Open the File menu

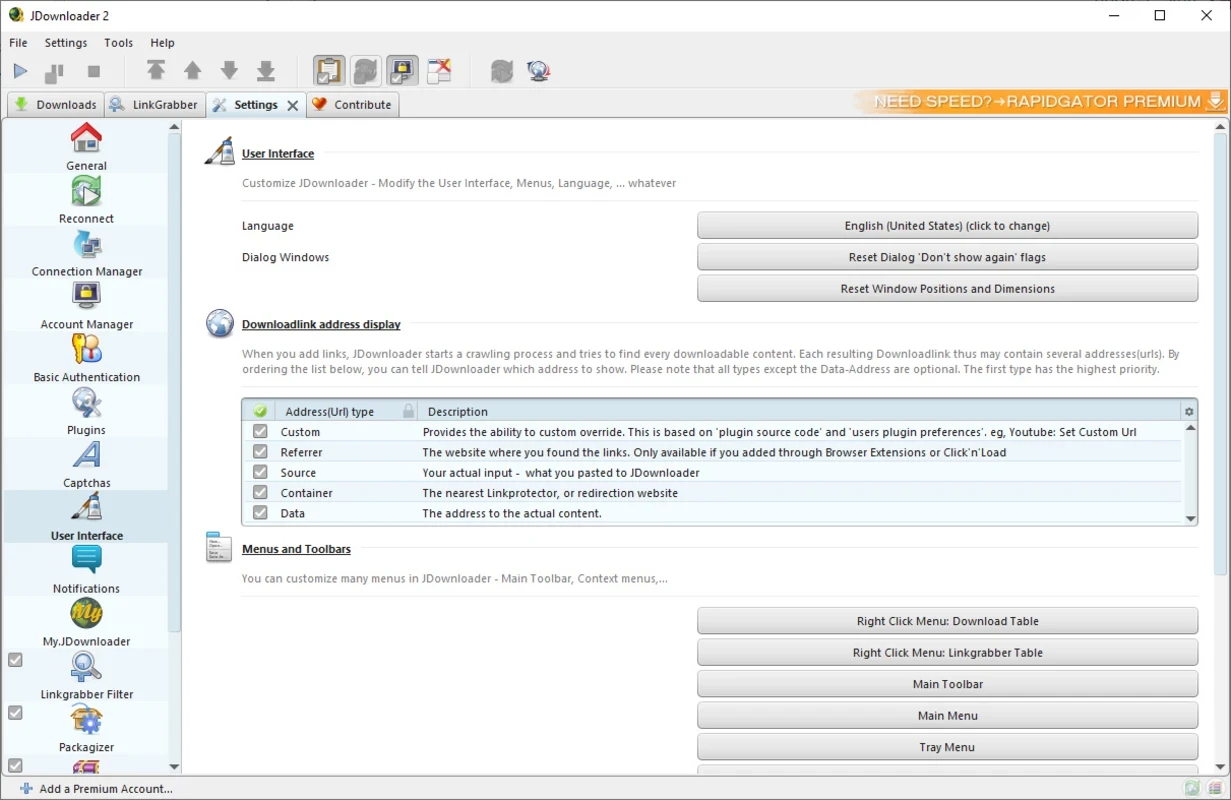pyautogui.click(x=18, y=43)
